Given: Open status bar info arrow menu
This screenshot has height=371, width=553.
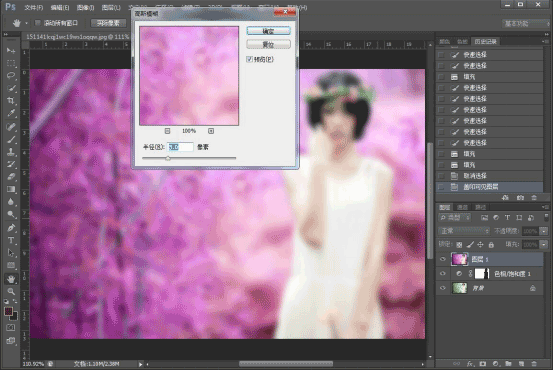Looking at the screenshot, I should [140, 364].
